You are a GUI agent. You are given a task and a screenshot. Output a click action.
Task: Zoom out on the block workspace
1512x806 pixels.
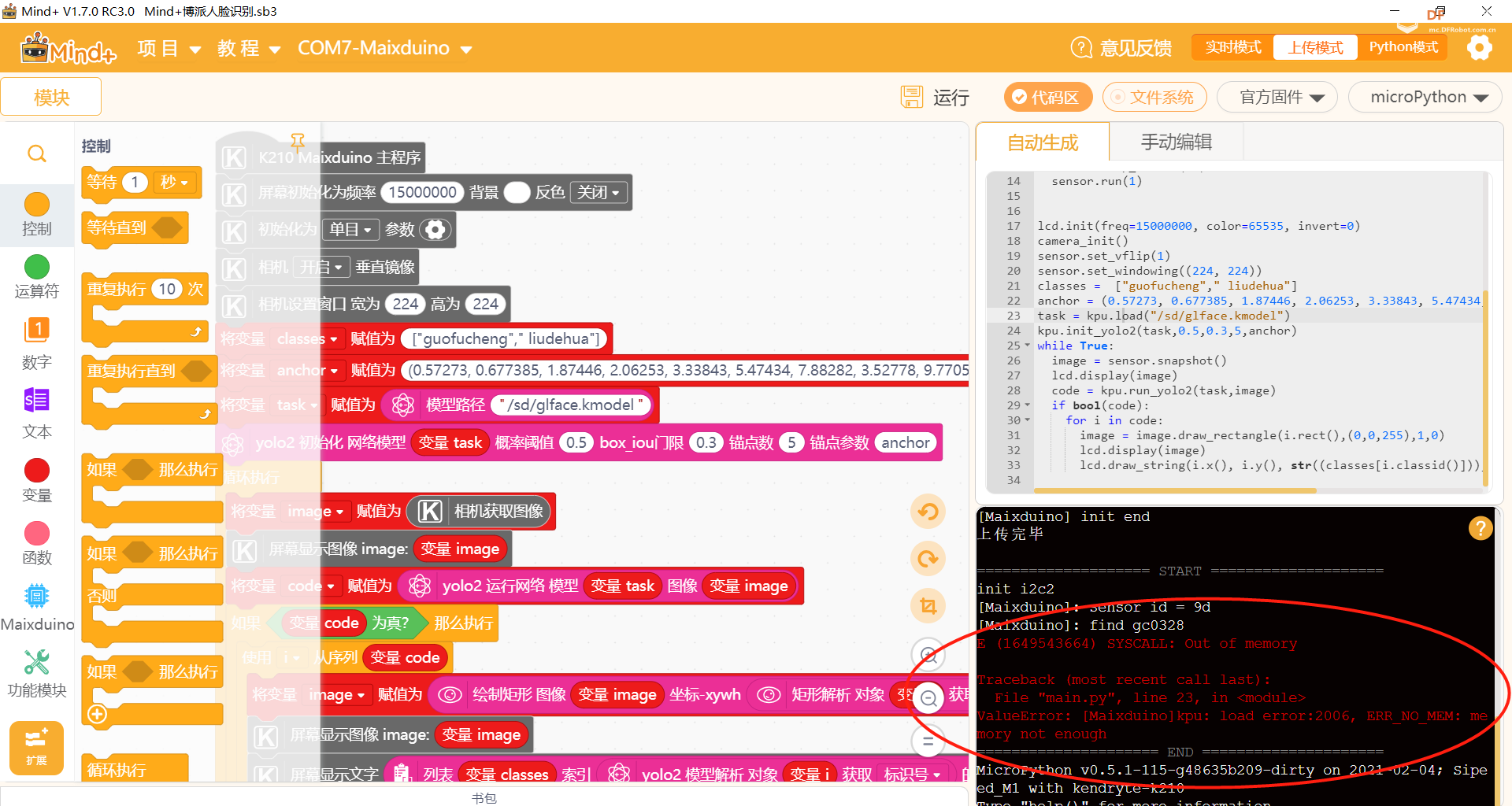click(928, 698)
